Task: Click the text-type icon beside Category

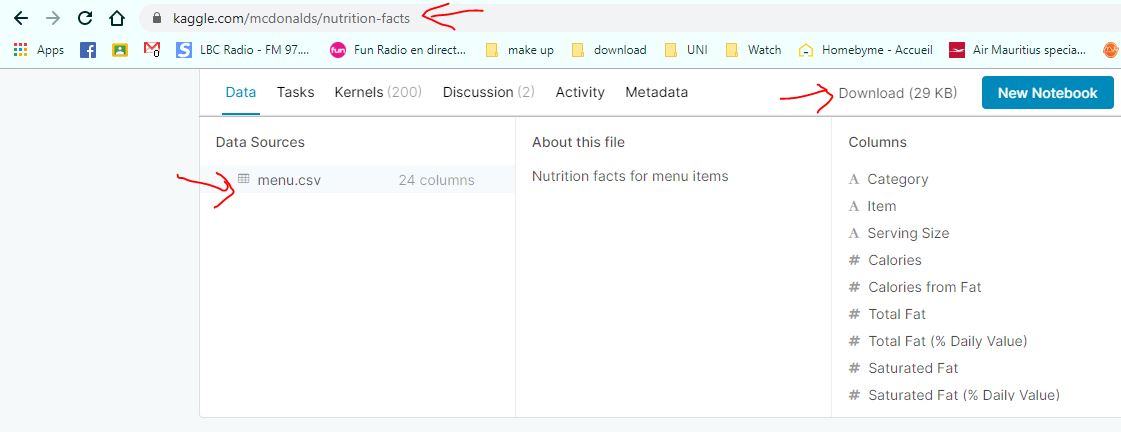Action: [854, 180]
